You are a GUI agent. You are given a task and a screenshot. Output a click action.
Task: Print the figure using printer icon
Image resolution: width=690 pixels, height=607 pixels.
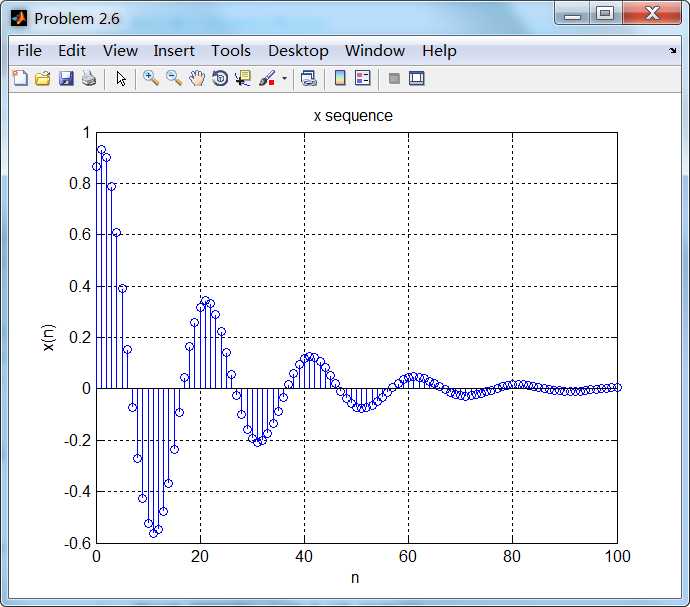pyautogui.click(x=89, y=78)
